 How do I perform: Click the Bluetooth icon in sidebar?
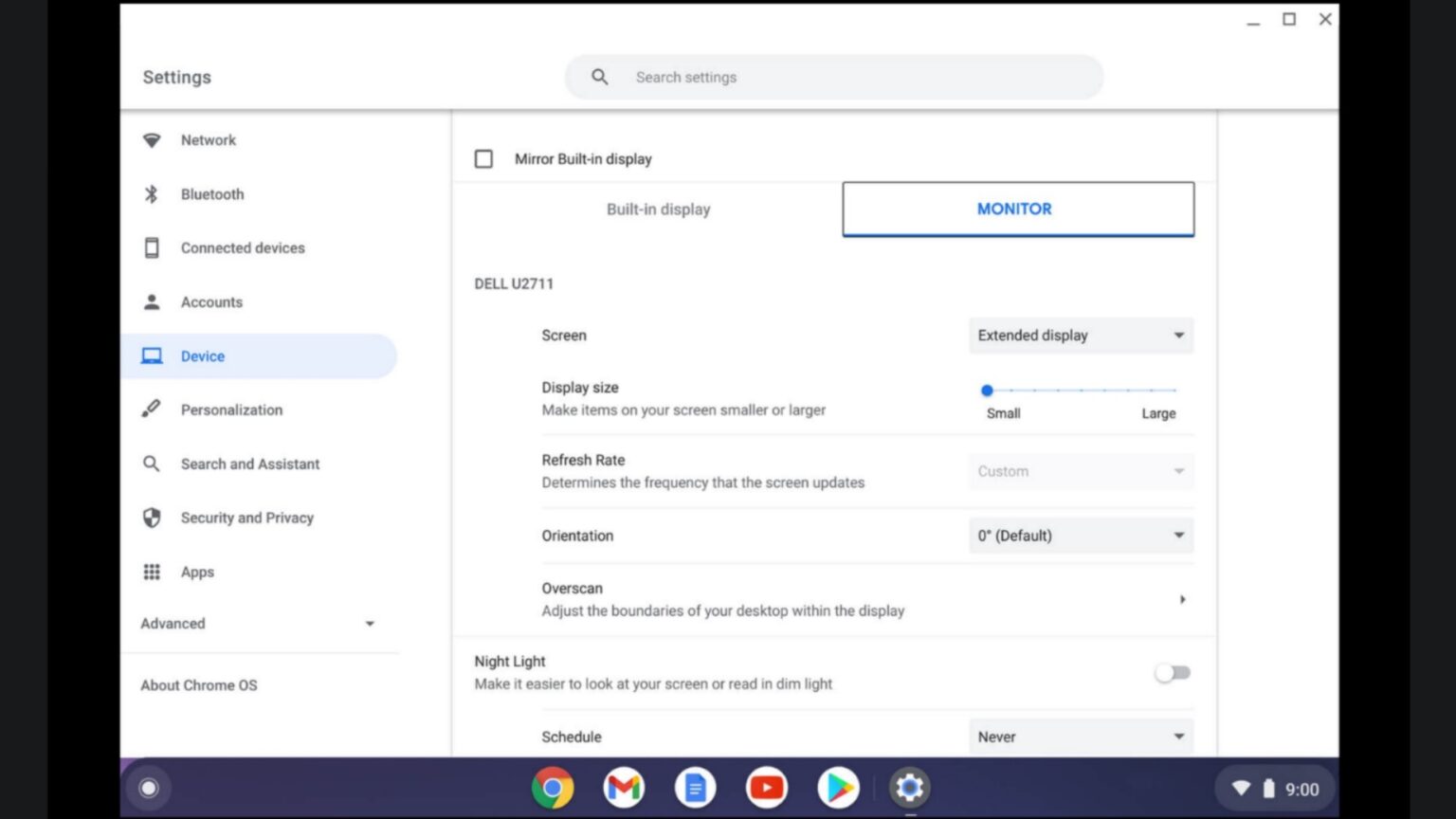[x=152, y=194]
